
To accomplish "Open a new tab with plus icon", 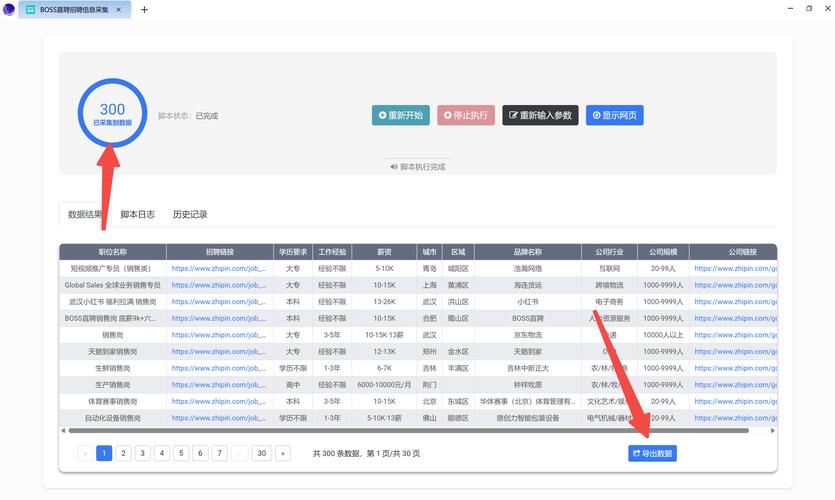I will pos(144,9).
